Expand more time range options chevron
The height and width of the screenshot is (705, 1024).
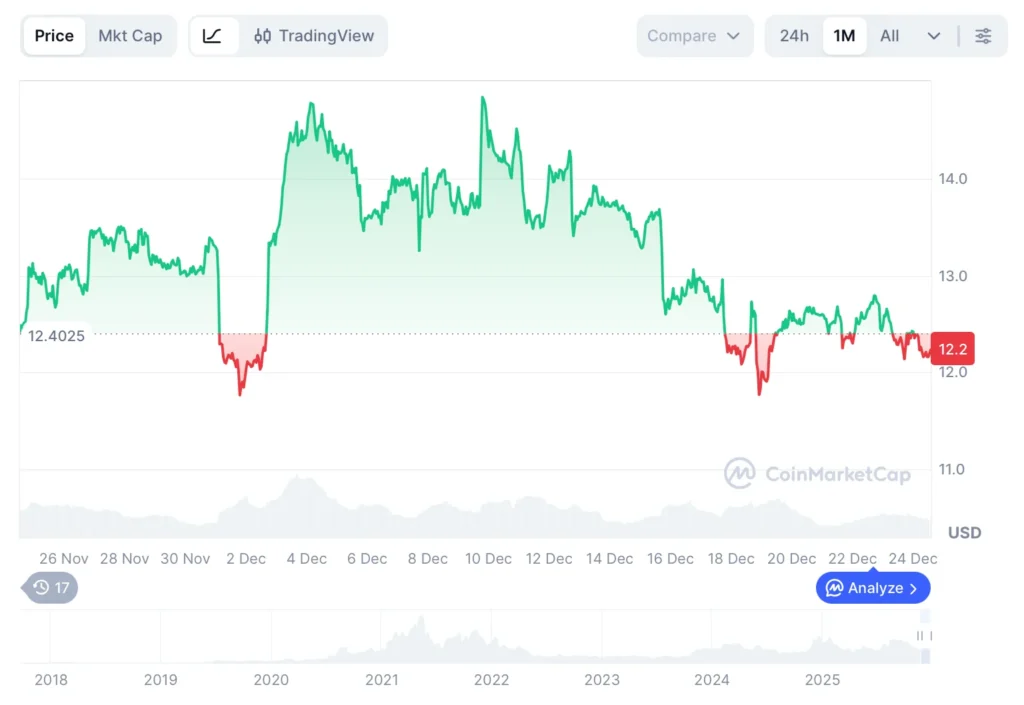click(x=934, y=36)
